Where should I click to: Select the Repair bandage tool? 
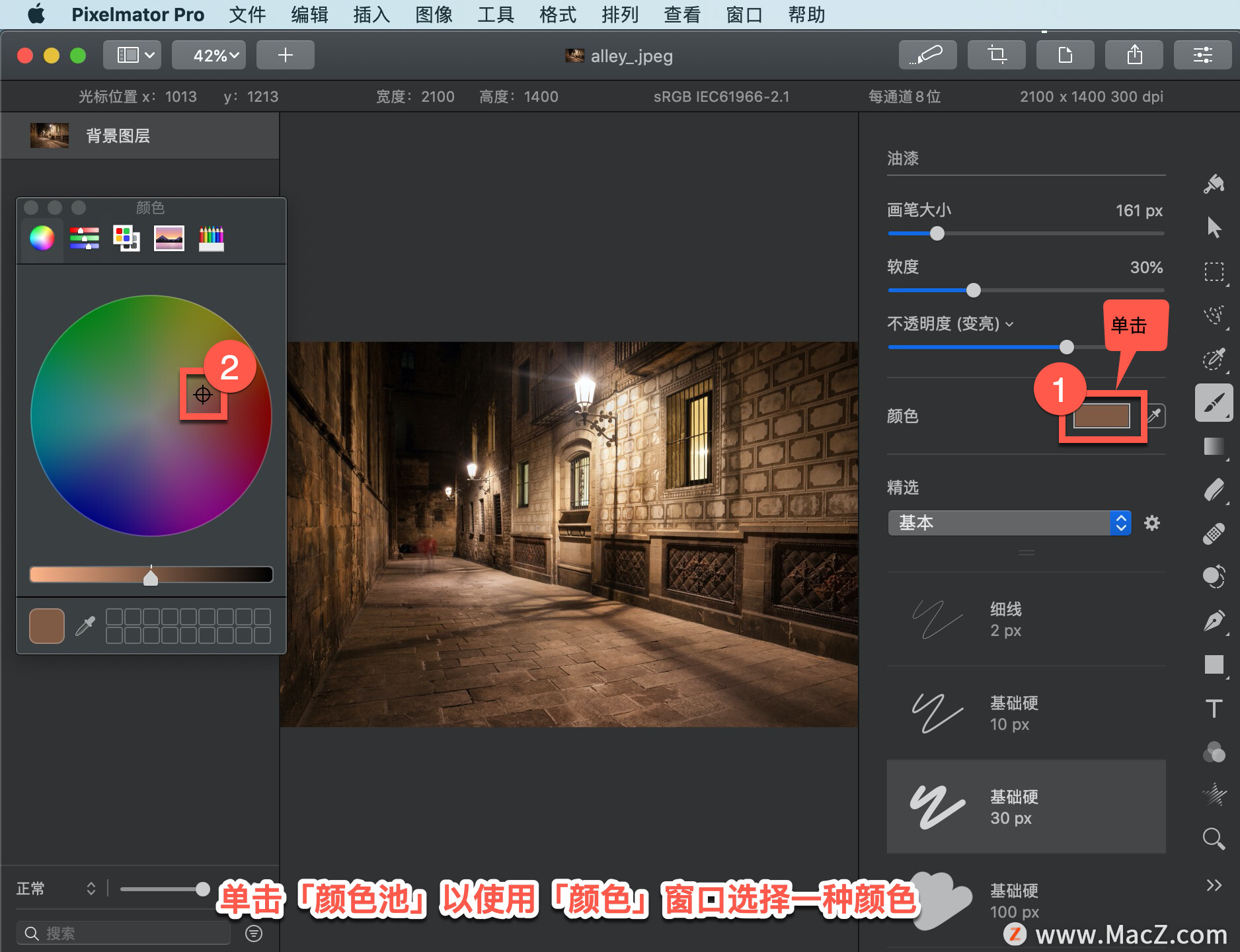[x=1214, y=534]
